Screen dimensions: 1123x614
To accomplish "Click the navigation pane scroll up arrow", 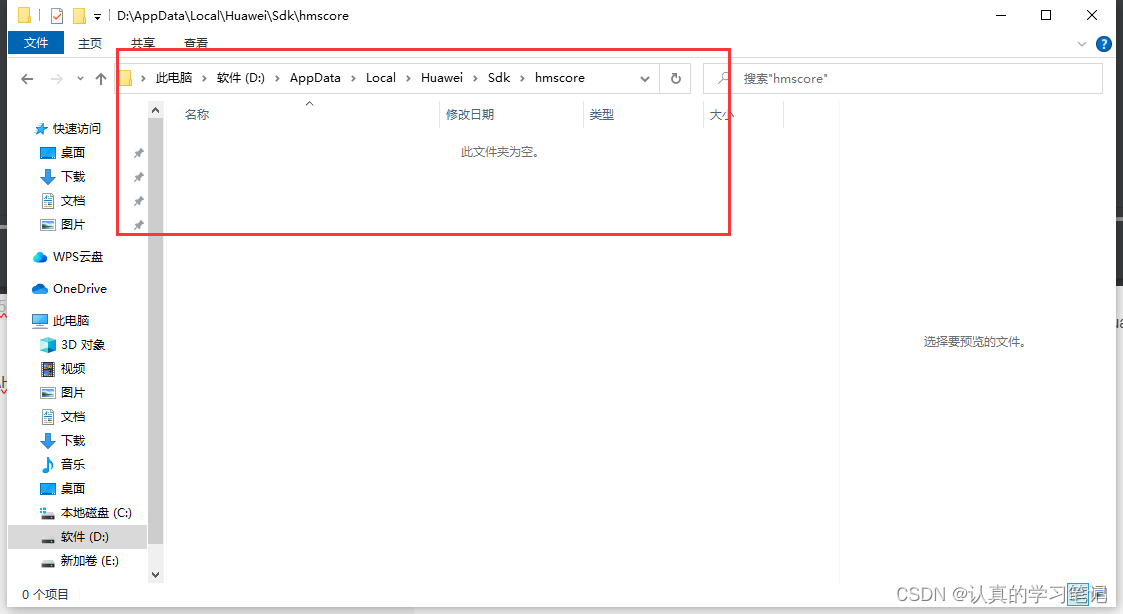I will point(155,110).
